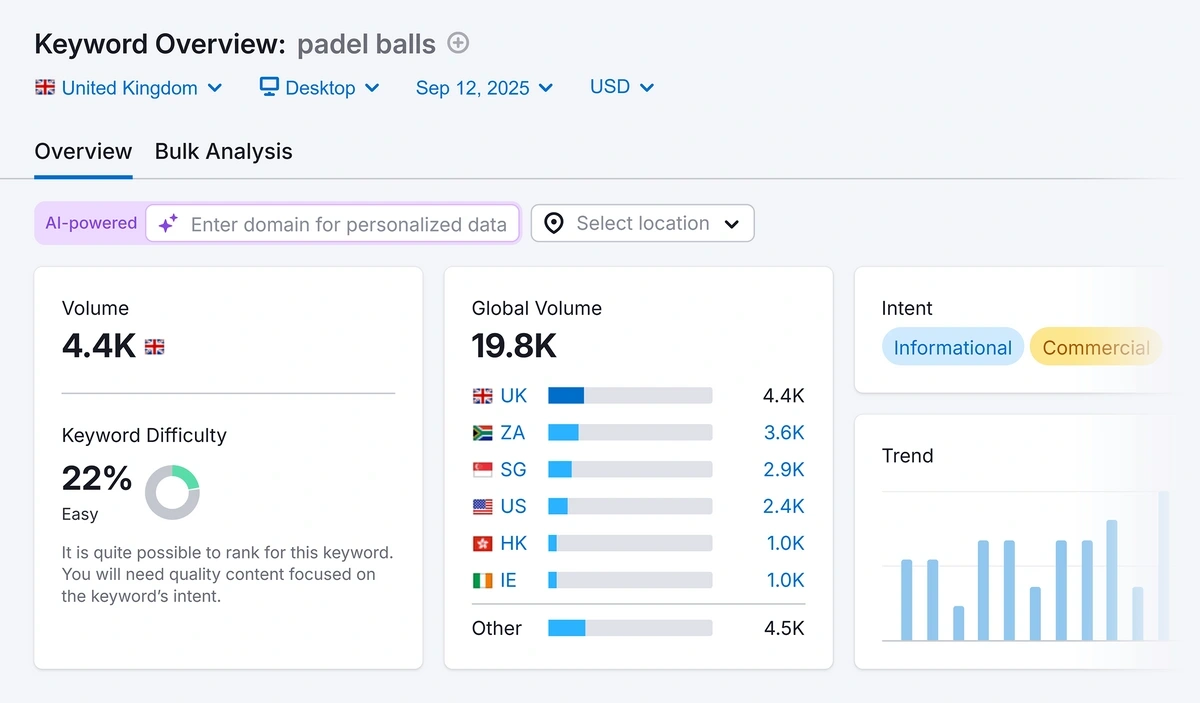Viewport: 1200px width, 703px height.
Task: Click the 3.6K volume for ZA
Action: coord(784,433)
